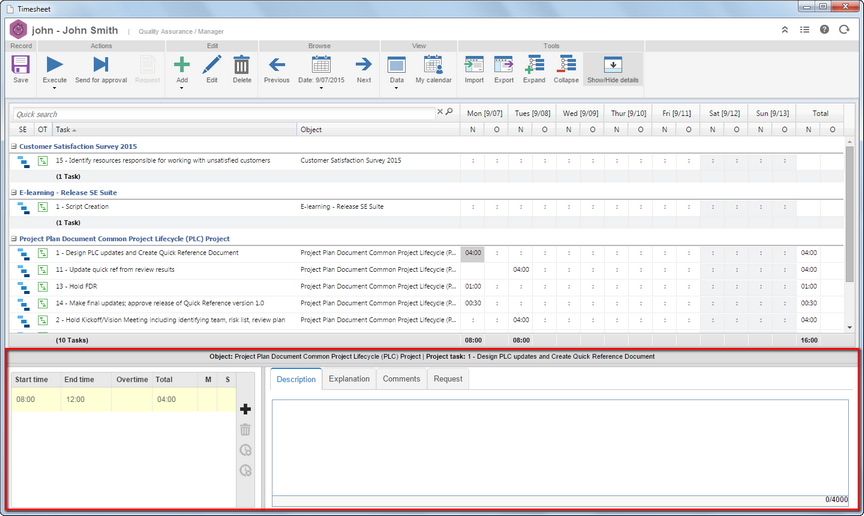Click the scroll down arrow of task list
Viewport: 864px width, 516px height.
click(849, 327)
